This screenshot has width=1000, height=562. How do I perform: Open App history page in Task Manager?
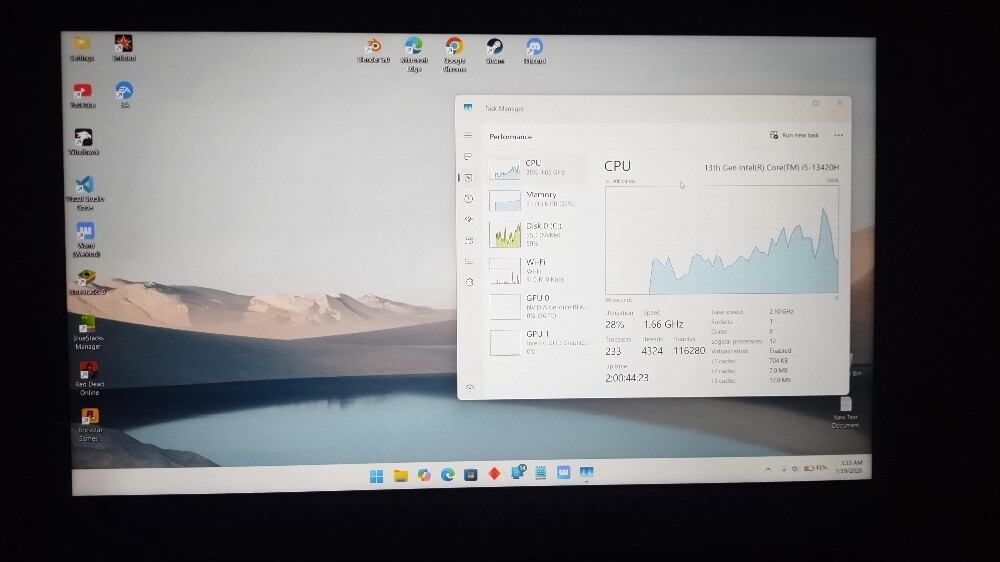click(x=469, y=199)
